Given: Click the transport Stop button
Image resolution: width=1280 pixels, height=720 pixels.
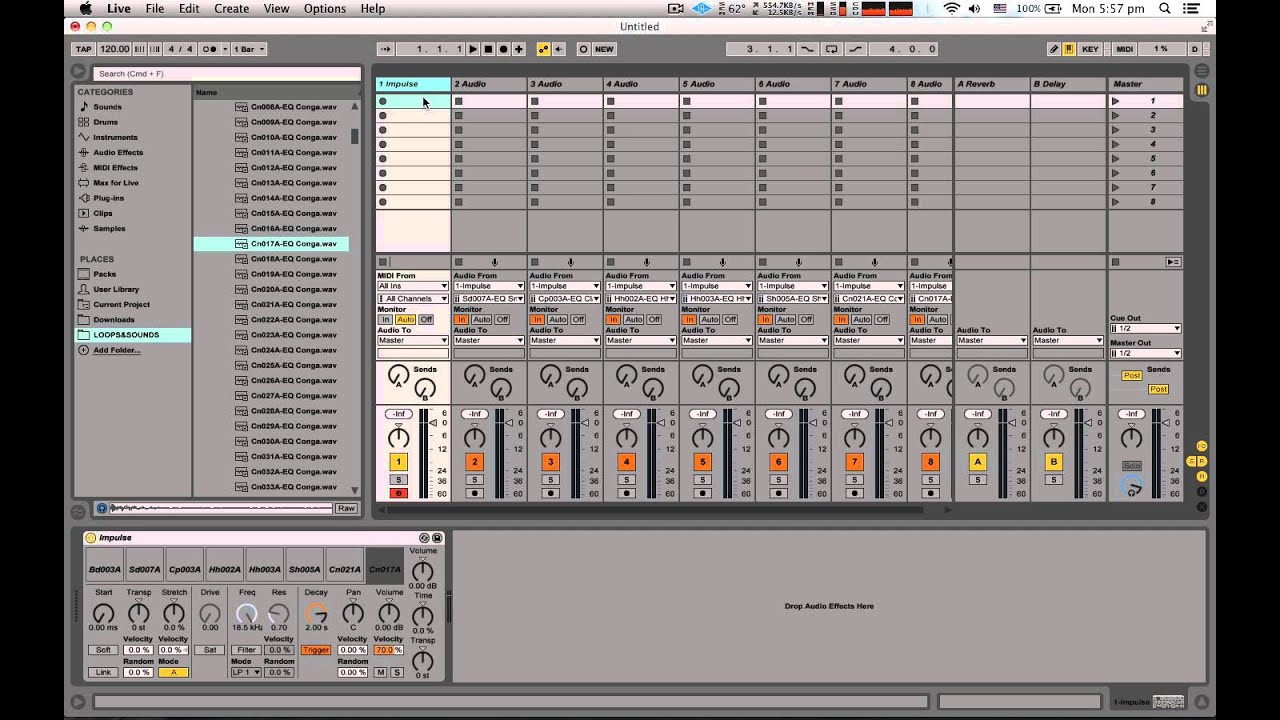Looking at the screenshot, I should [x=488, y=49].
